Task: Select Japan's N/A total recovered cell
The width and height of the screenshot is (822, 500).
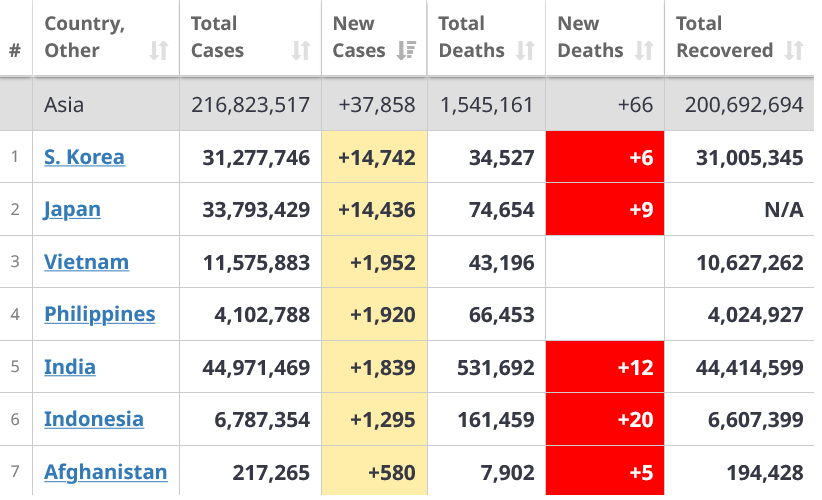Action: [x=738, y=209]
